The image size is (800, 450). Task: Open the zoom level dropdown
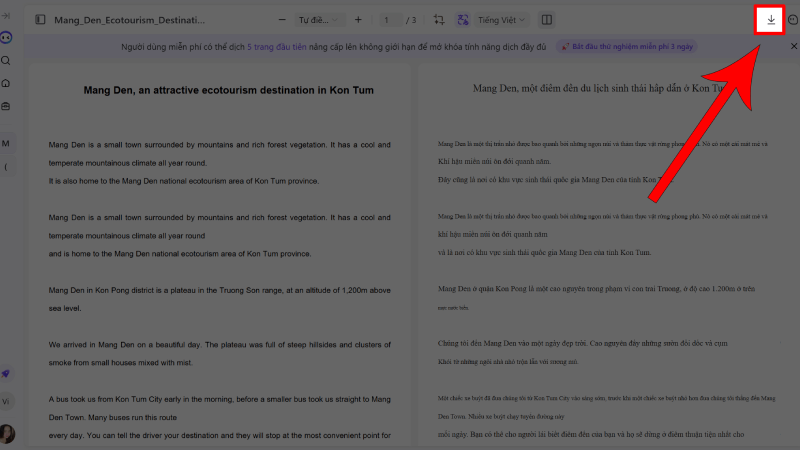318,20
